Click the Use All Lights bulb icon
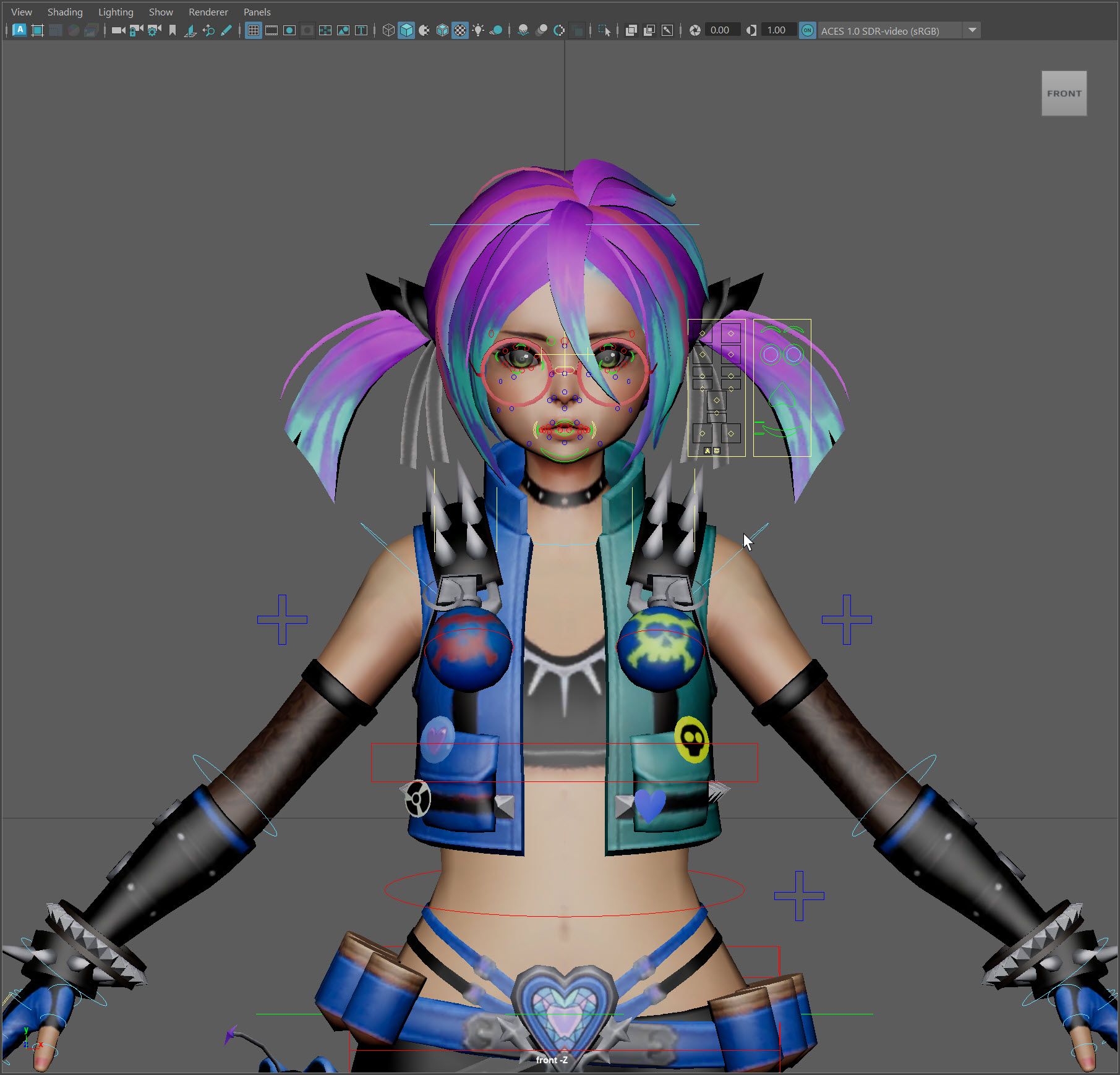Screen dimensions: 1120x1075 [478, 30]
